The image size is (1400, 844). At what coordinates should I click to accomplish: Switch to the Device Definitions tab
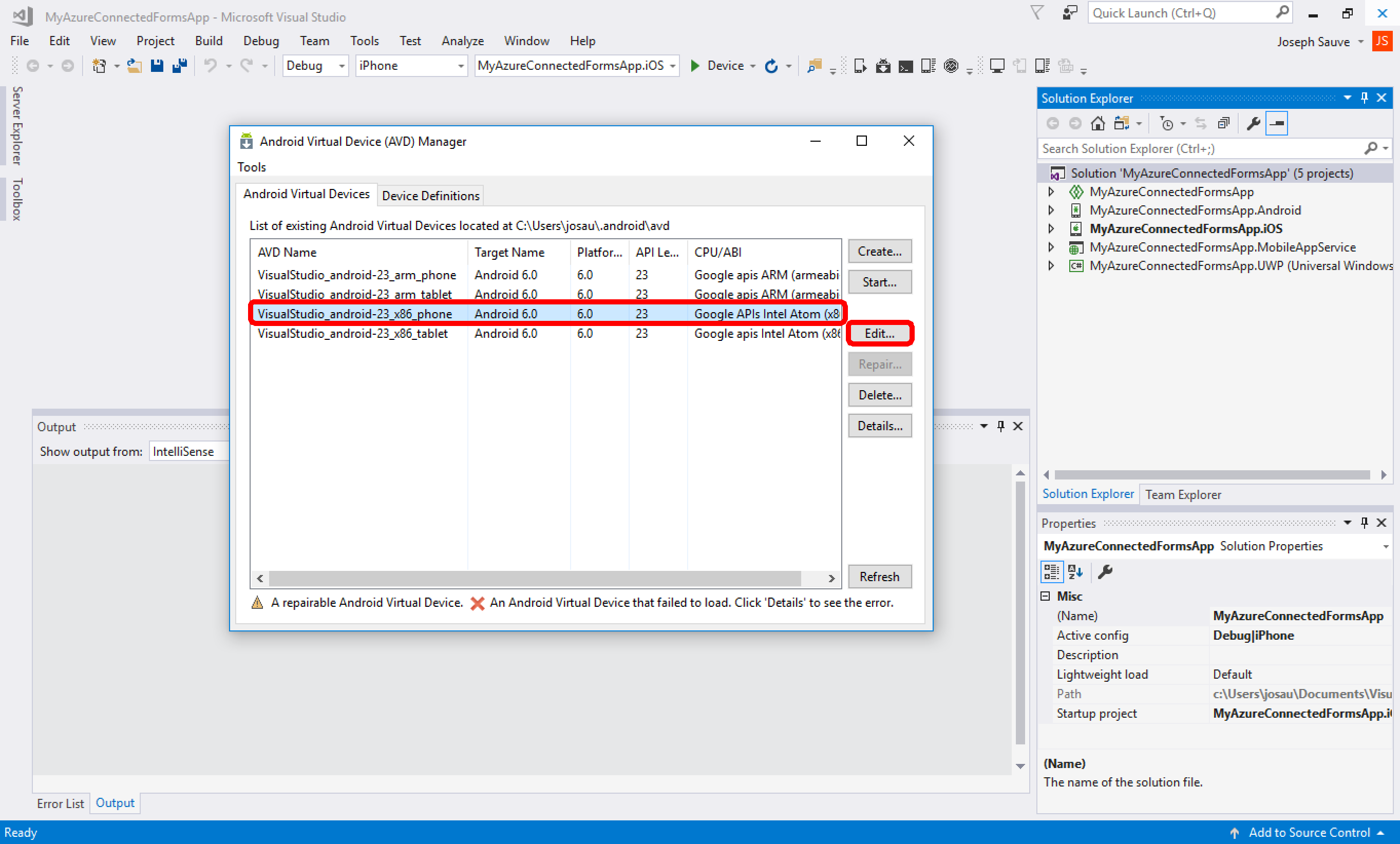[x=431, y=196]
